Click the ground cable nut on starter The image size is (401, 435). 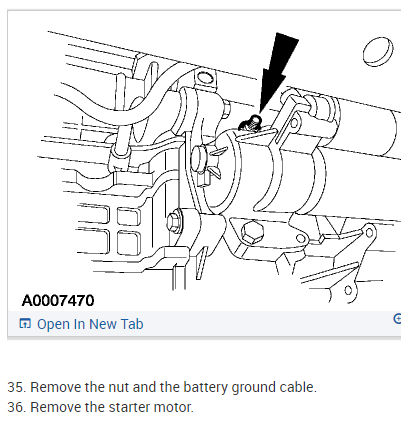pyautogui.click(x=251, y=123)
